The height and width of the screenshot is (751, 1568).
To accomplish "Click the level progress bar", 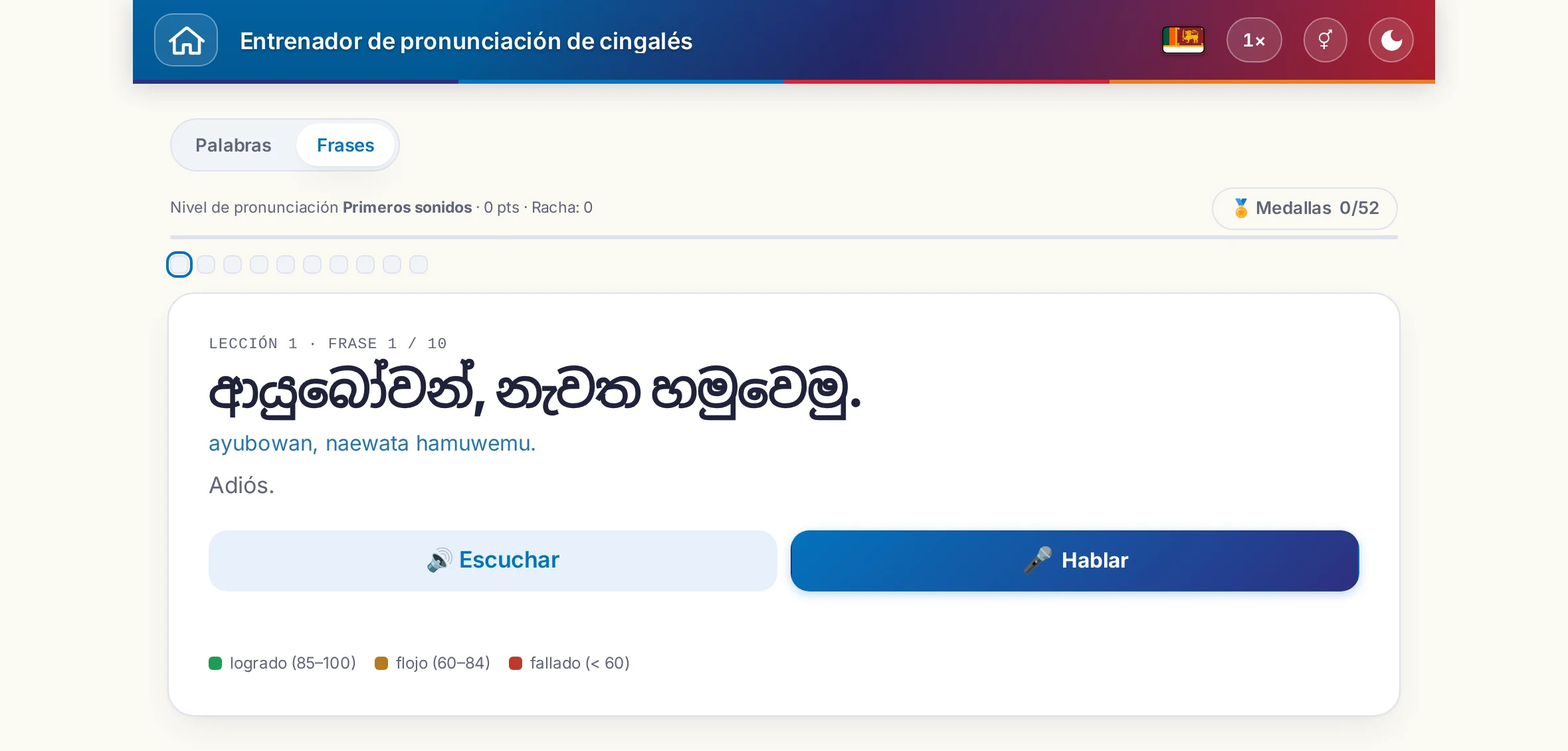I will [784, 237].
